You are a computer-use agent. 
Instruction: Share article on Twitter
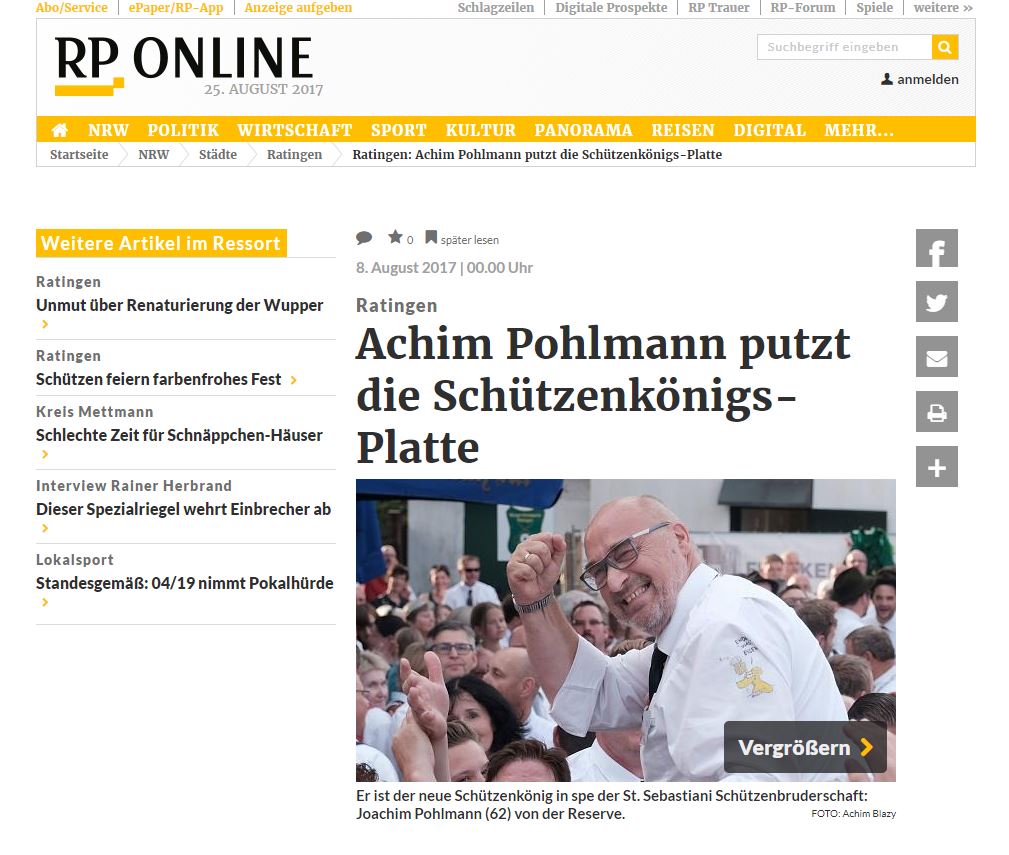tap(936, 302)
